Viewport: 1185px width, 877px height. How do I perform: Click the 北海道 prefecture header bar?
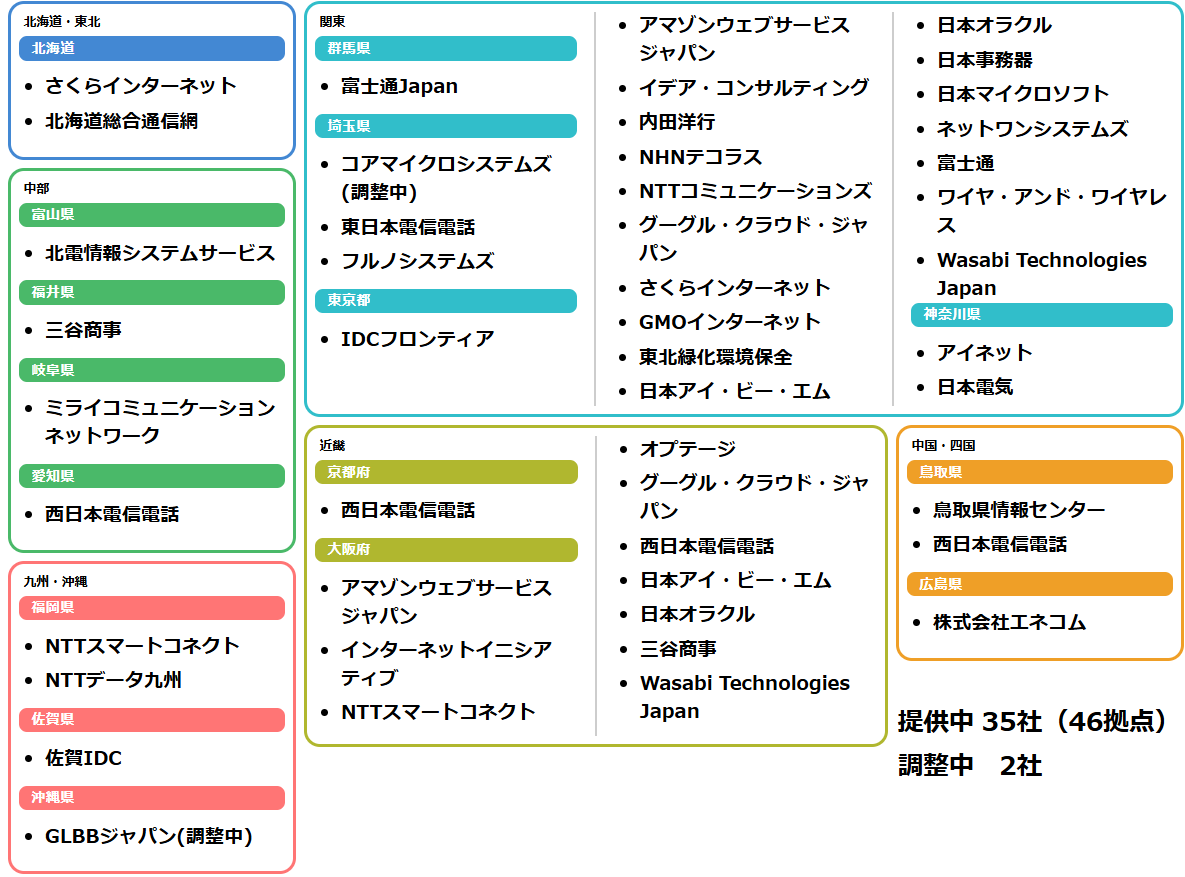coord(152,48)
